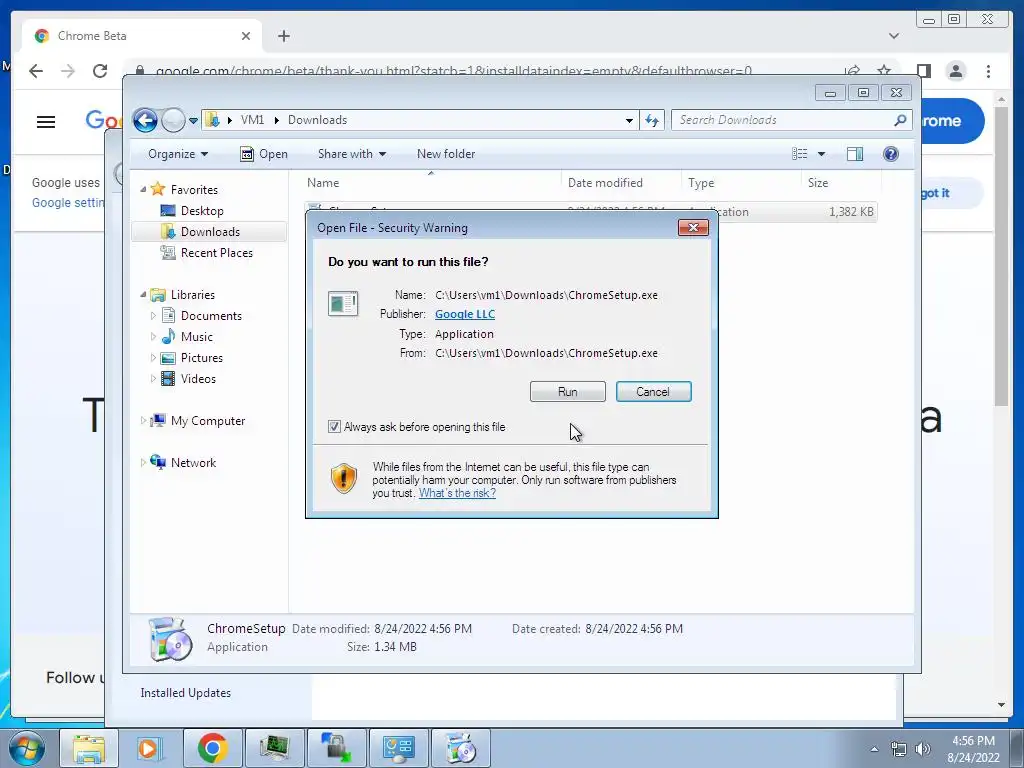Close the Security Warning dialog with X
1024x768 pixels.
(x=693, y=227)
